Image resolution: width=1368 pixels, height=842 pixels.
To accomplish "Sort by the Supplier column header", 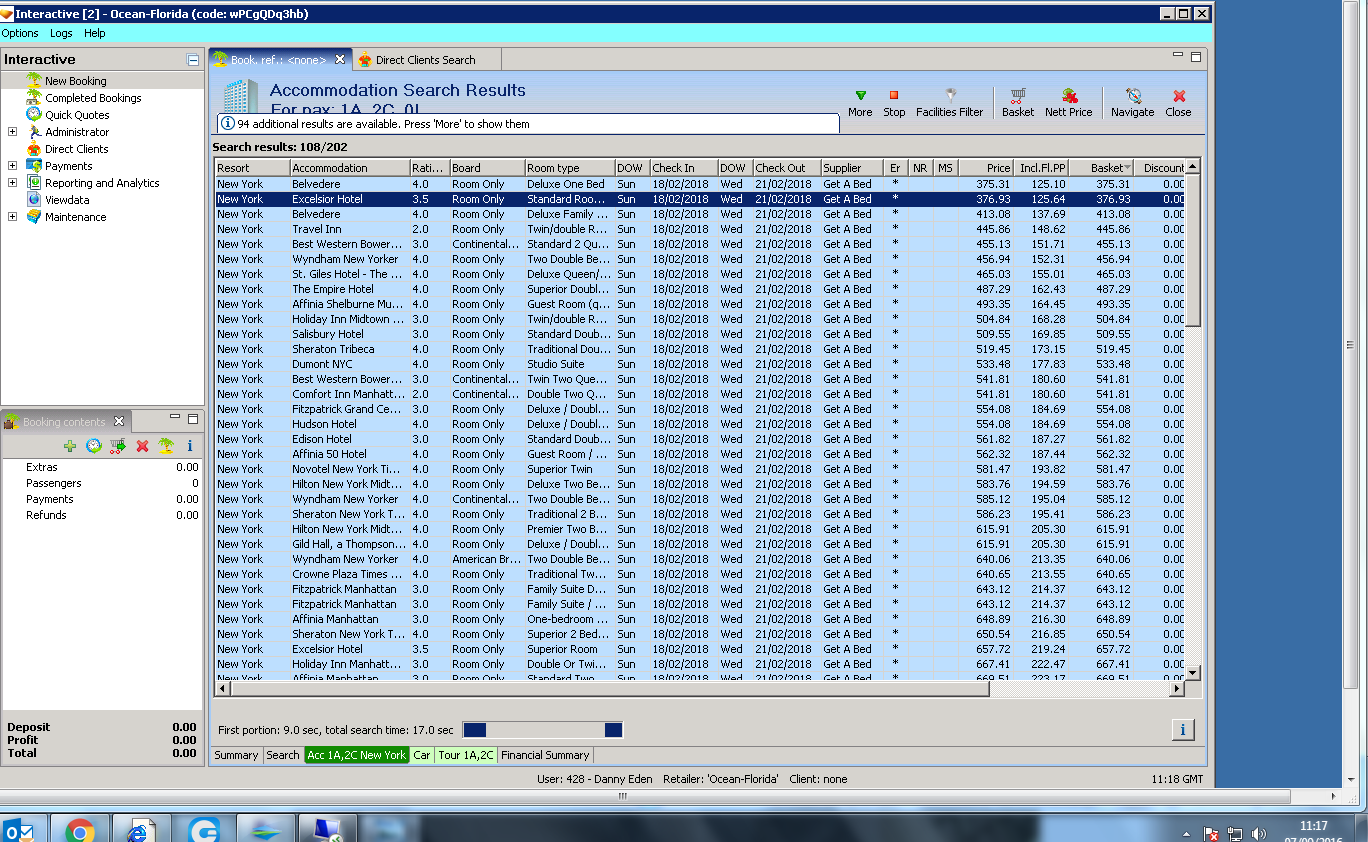I will point(852,168).
